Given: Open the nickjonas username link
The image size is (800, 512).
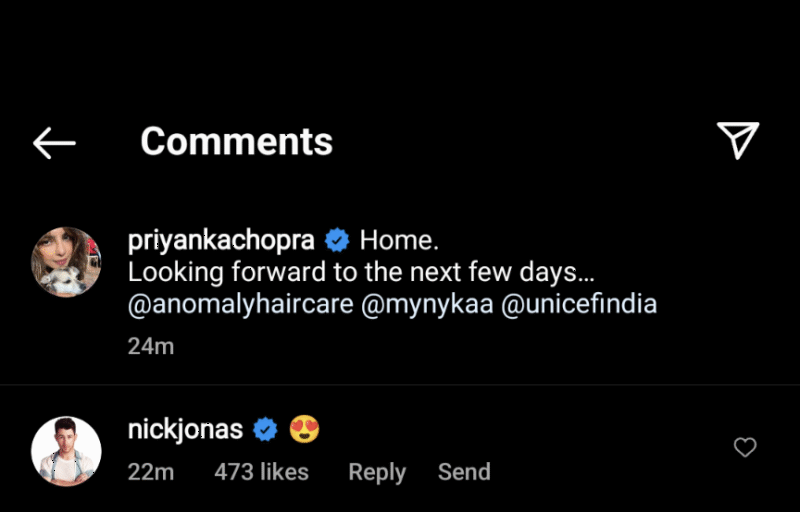Looking at the screenshot, I should click(x=186, y=430).
